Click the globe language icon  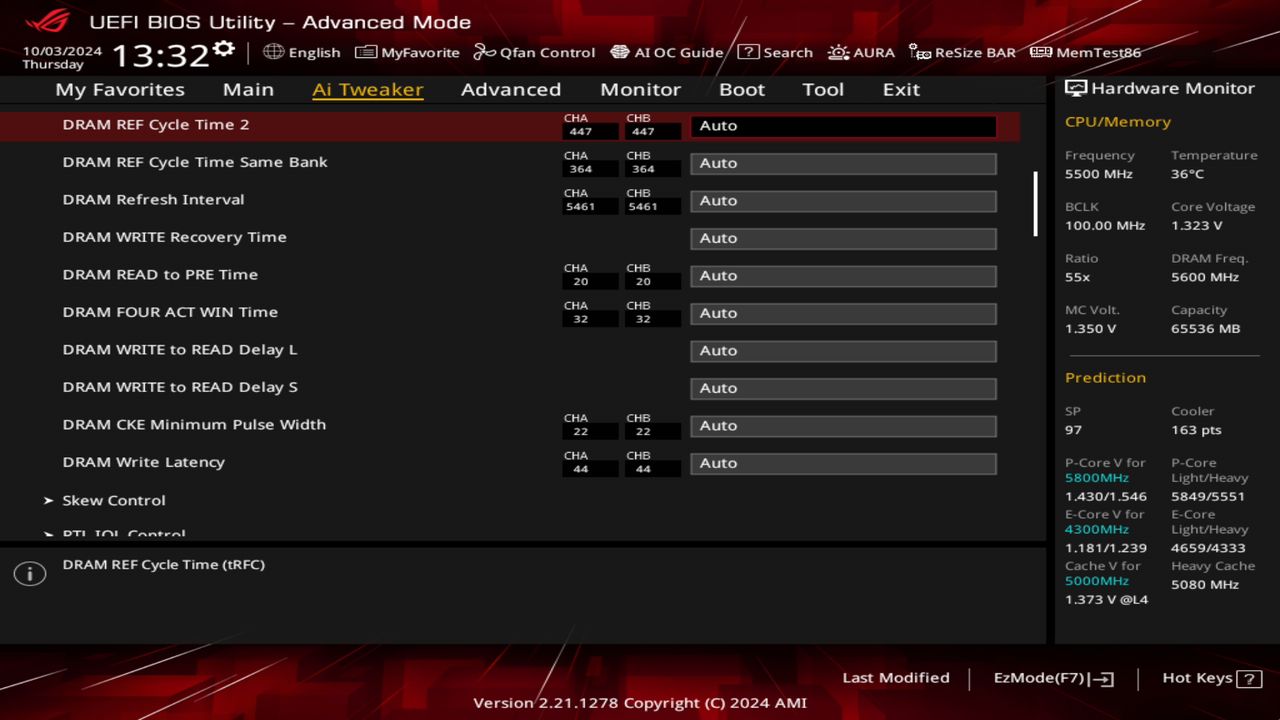point(273,52)
